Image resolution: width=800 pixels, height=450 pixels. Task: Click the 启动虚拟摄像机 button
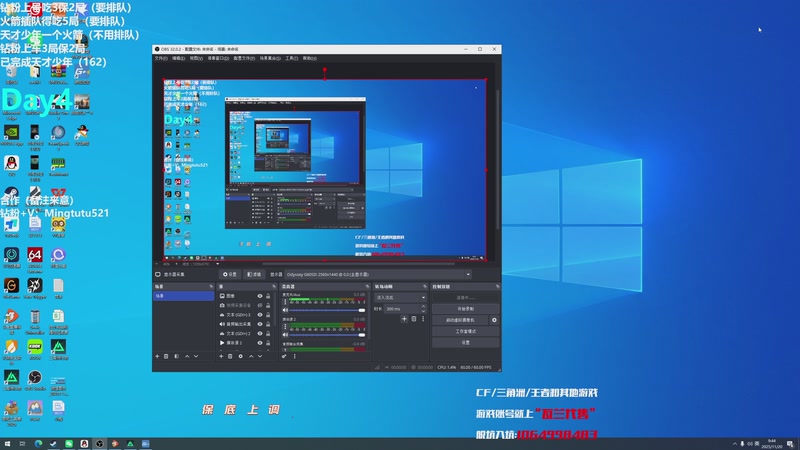pyautogui.click(x=461, y=320)
